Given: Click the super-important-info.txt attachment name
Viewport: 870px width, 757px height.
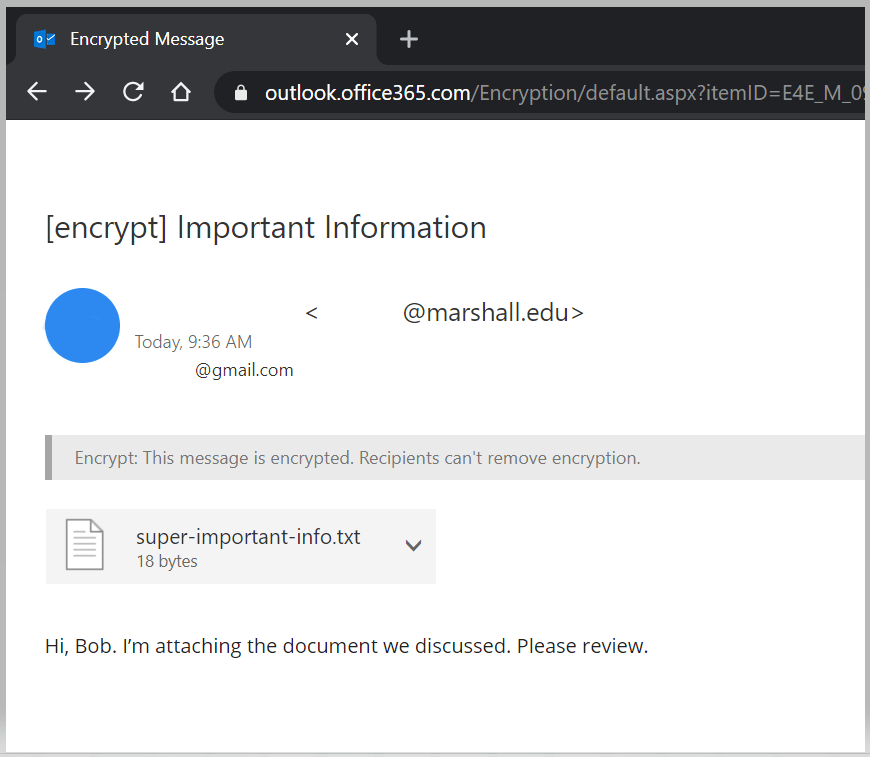Looking at the screenshot, I should 248,536.
